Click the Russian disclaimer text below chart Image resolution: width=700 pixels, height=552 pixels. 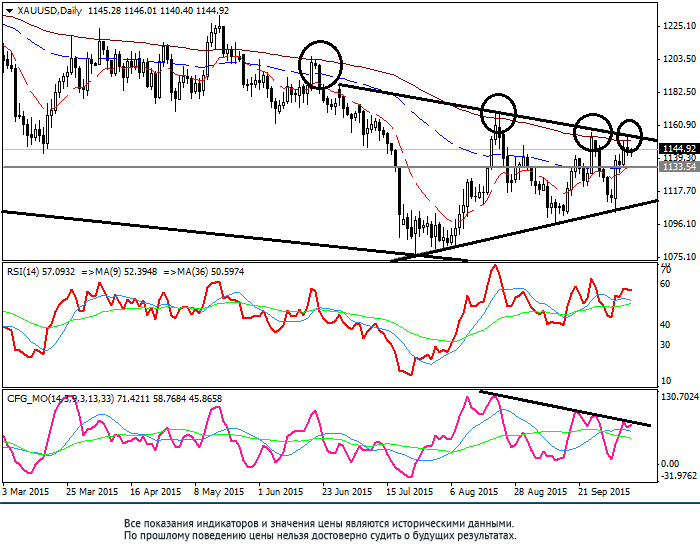point(320,529)
